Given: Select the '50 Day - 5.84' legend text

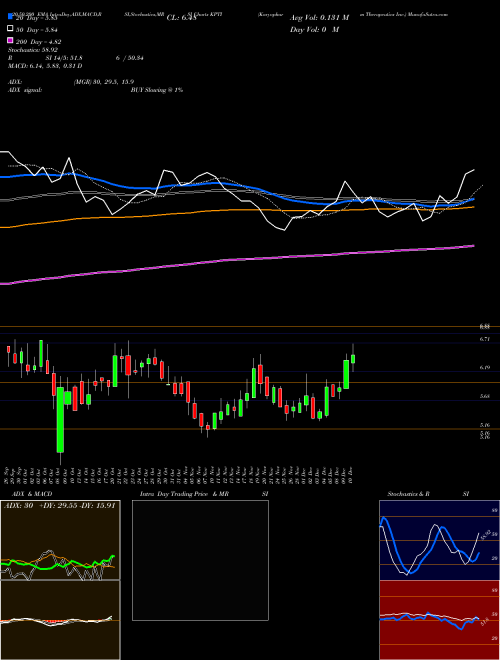Looking at the screenshot, I should coord(37,29).
